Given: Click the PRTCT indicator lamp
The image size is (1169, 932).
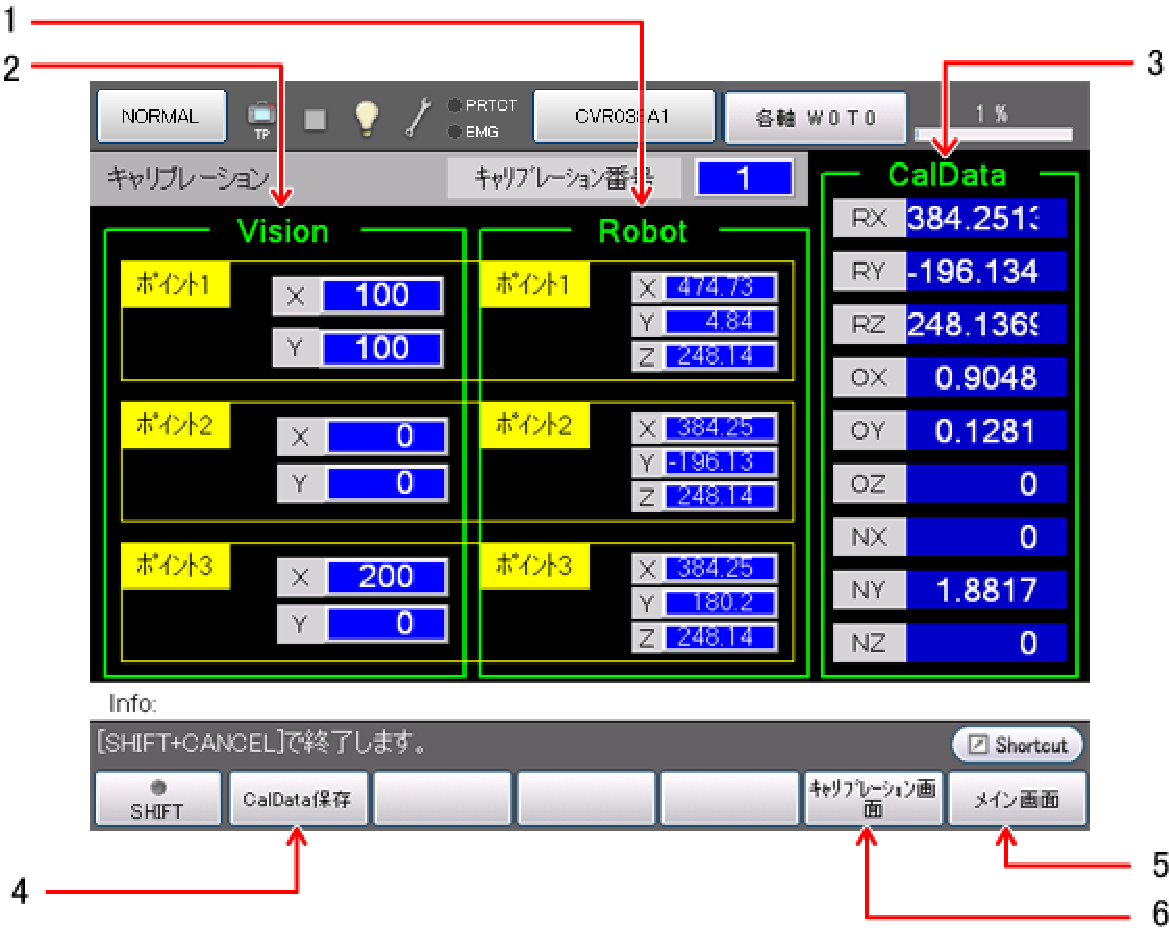Looking at the screenshot, I should pyautogui.click(x=454, y=105).
